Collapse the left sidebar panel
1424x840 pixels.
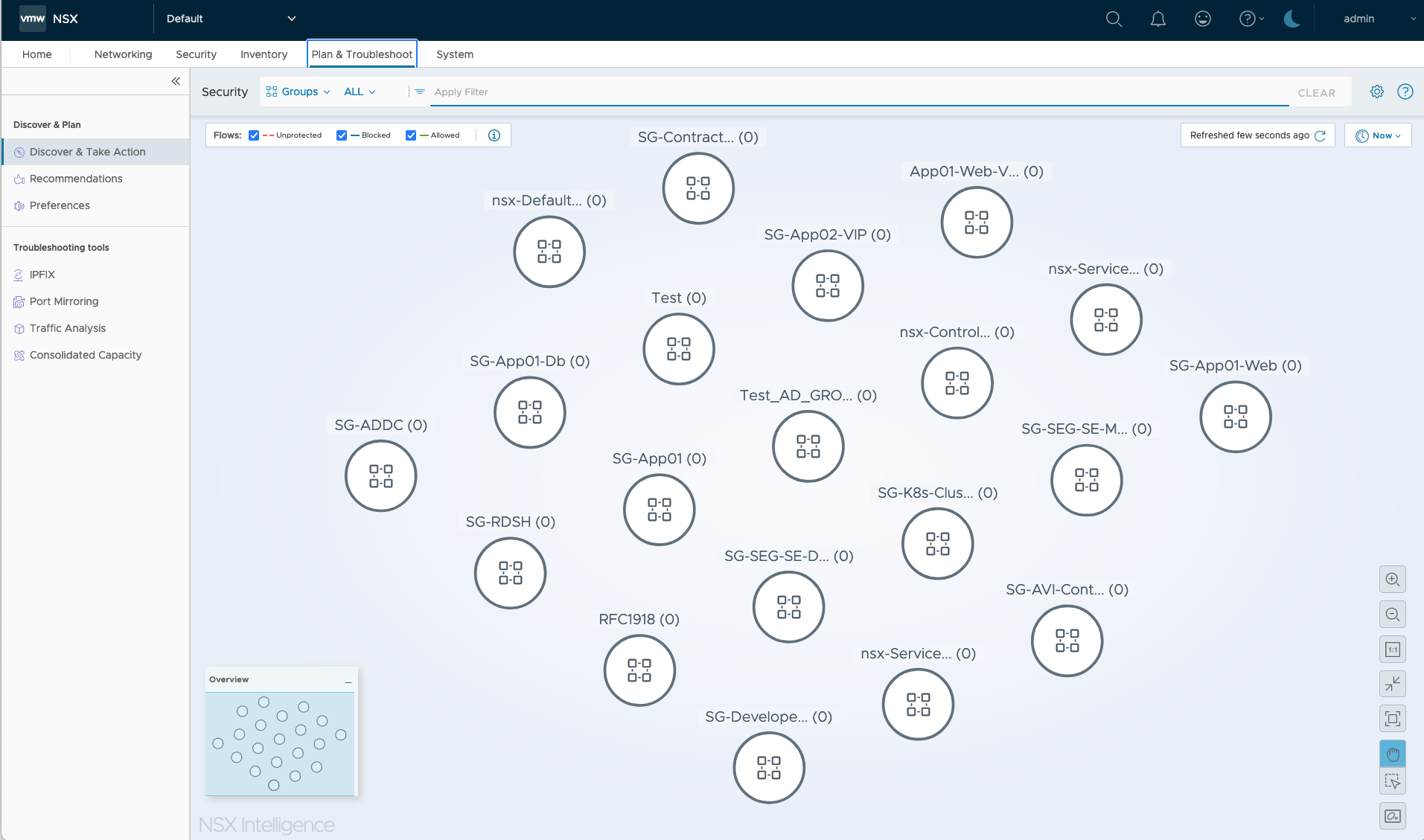coord(176,81)
